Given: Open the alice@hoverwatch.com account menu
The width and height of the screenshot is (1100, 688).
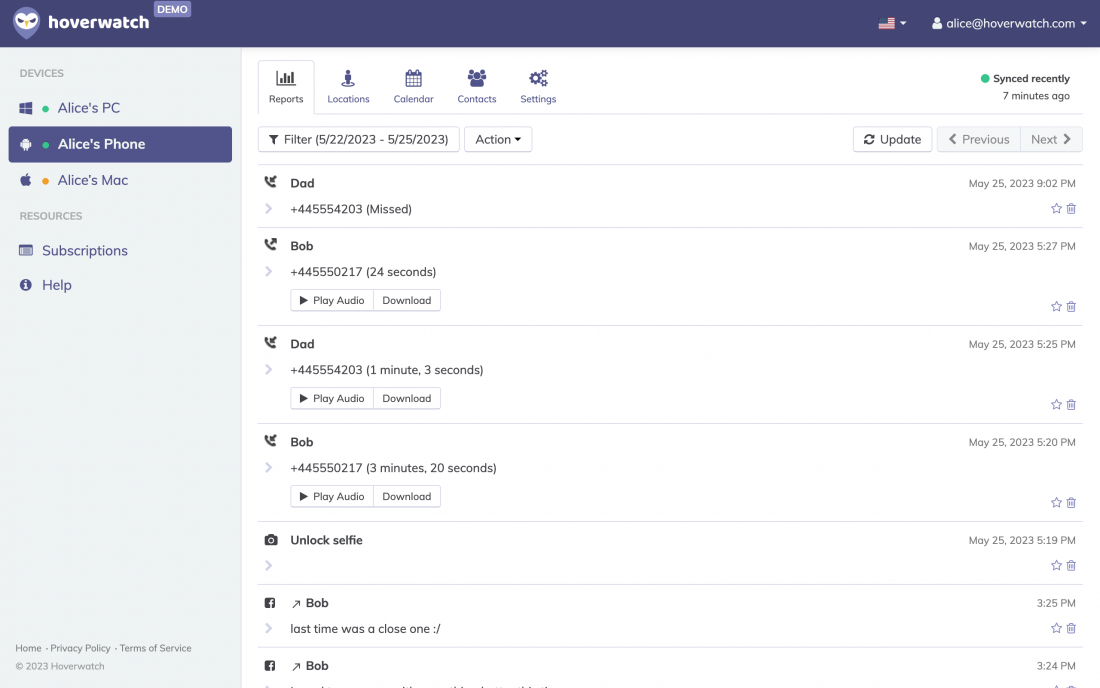Looking at the screenshot, I should coord(1009,23).
